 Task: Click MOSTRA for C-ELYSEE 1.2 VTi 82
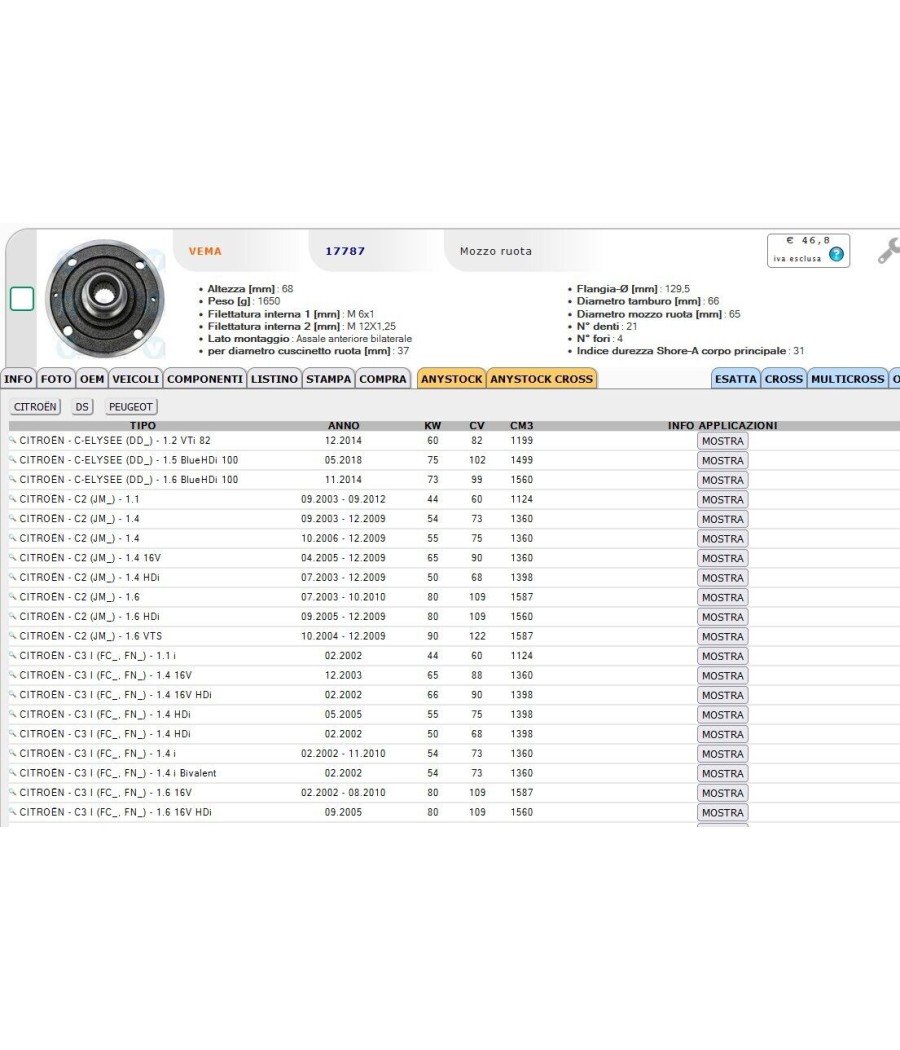tap(723, 441)
